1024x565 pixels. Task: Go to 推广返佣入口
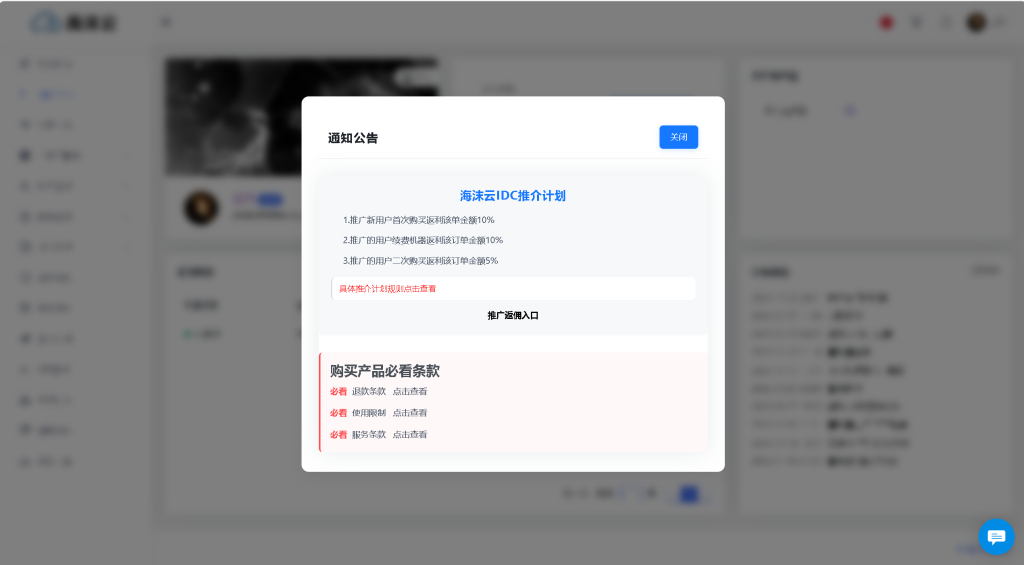pos(513,315)
